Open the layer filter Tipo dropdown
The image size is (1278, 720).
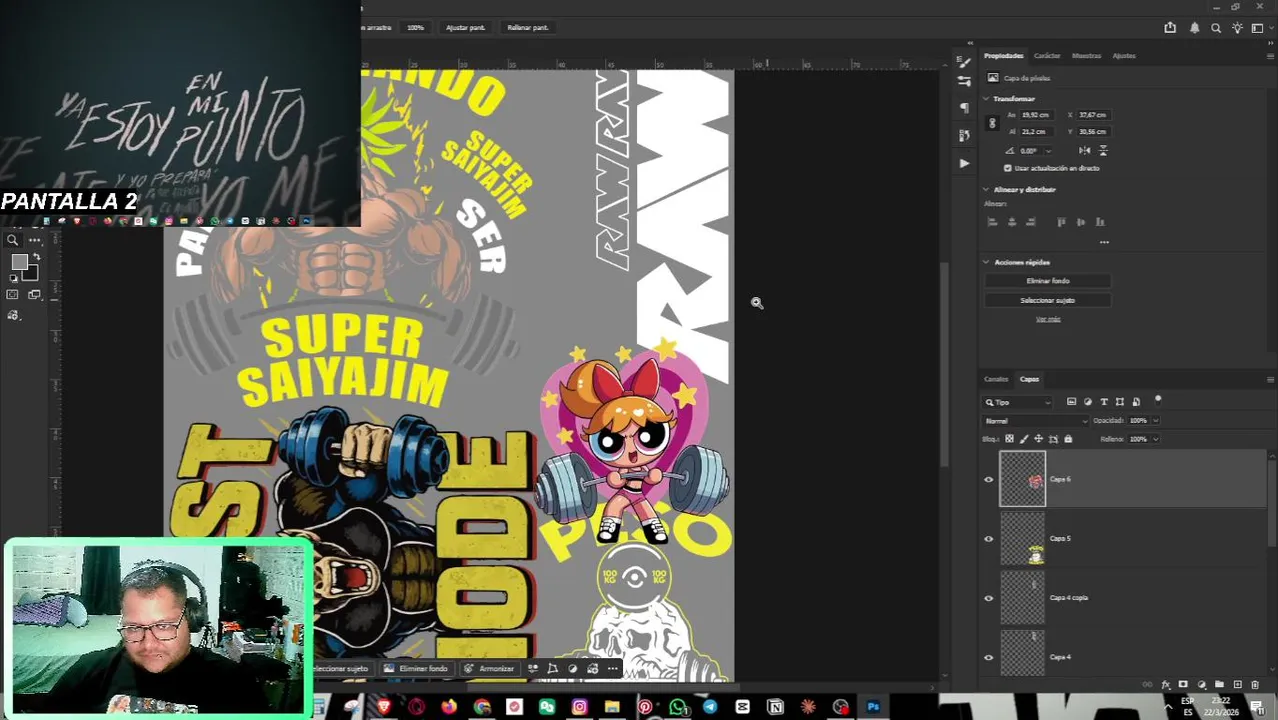pyautogui.click(x=1019, y=402)
